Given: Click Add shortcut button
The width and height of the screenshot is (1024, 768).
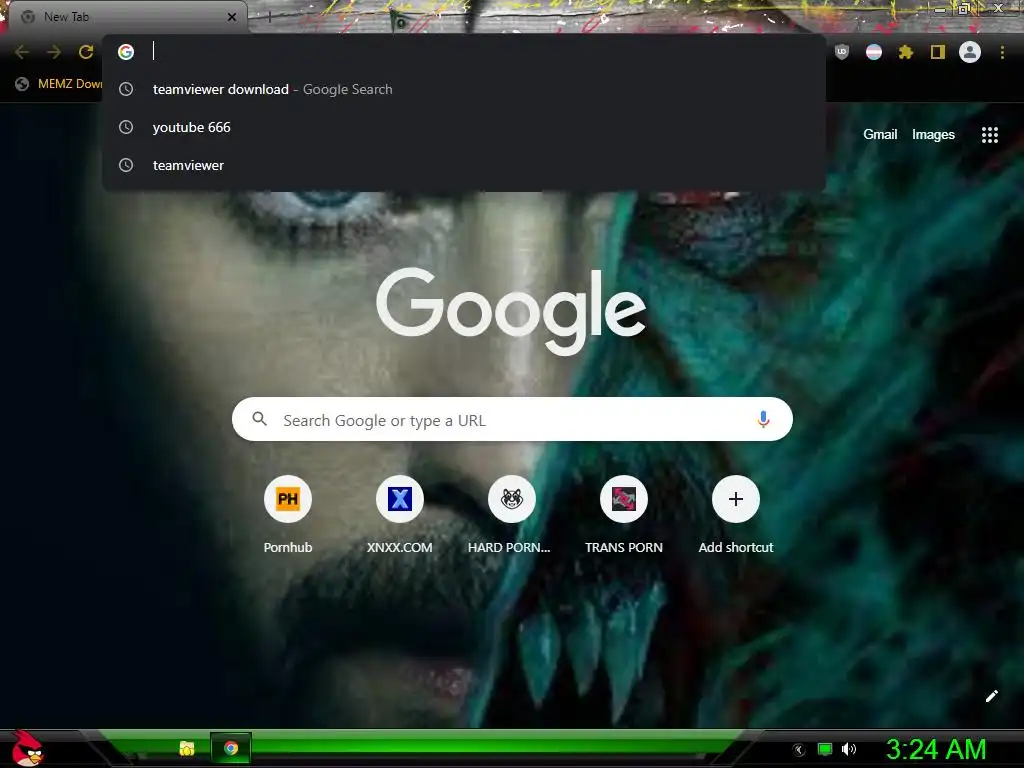Looking at the screenshot, I should (736, 515).
